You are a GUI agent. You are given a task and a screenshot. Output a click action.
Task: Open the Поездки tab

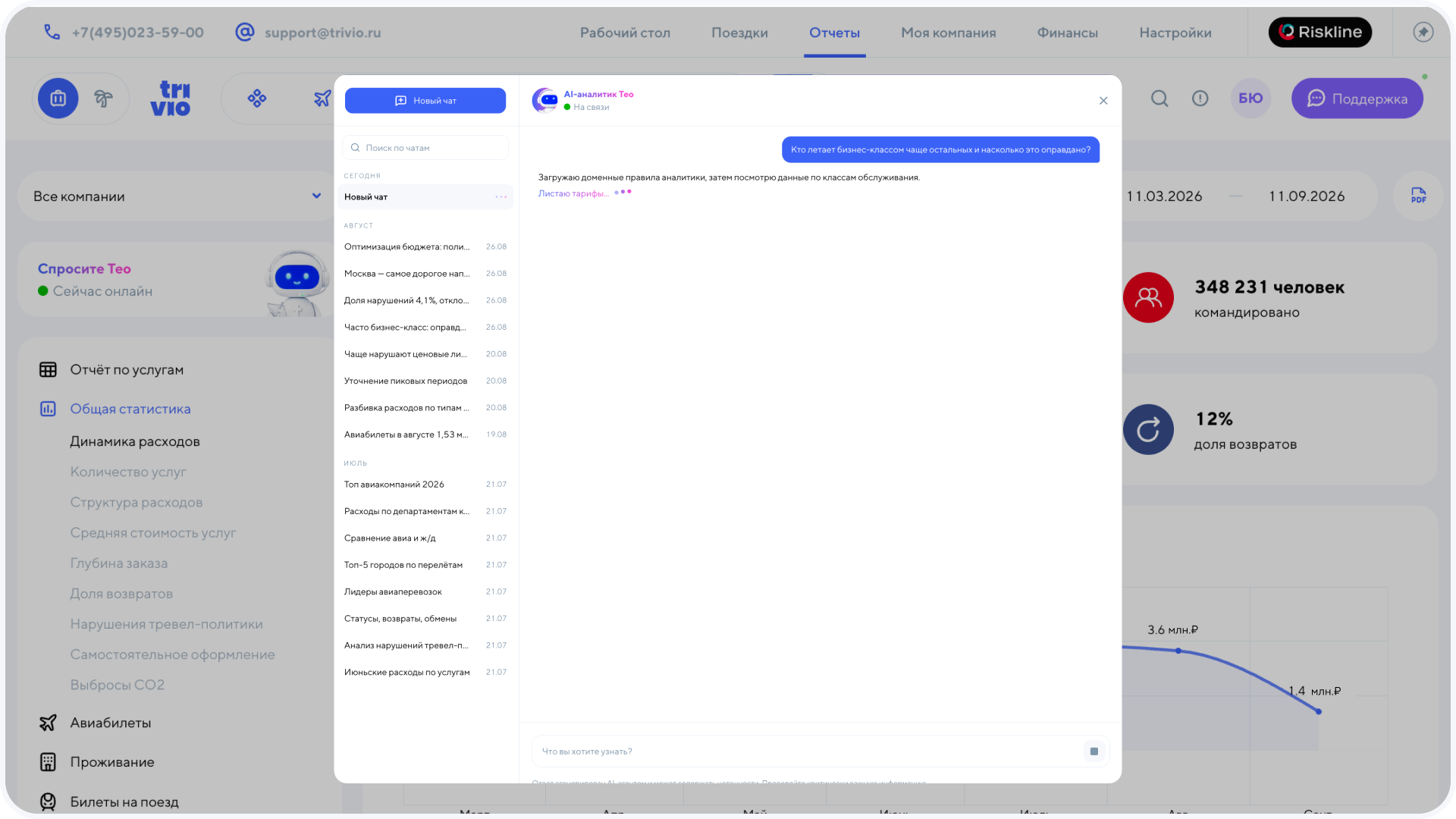(739, 33)
